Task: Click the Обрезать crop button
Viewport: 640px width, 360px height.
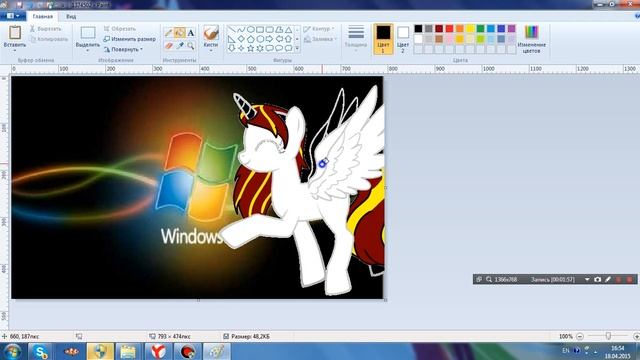Action: (120, 29)
